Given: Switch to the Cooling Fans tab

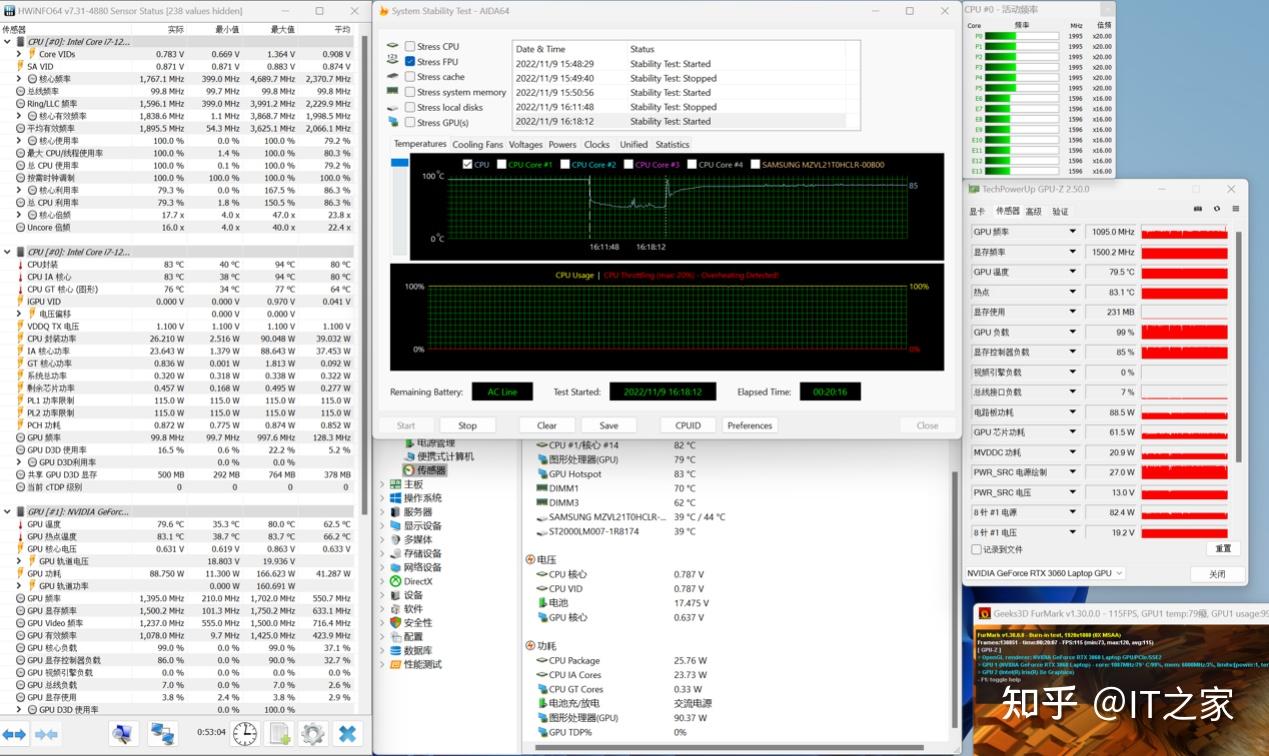Looking at the screenshot, I should 477,145.
